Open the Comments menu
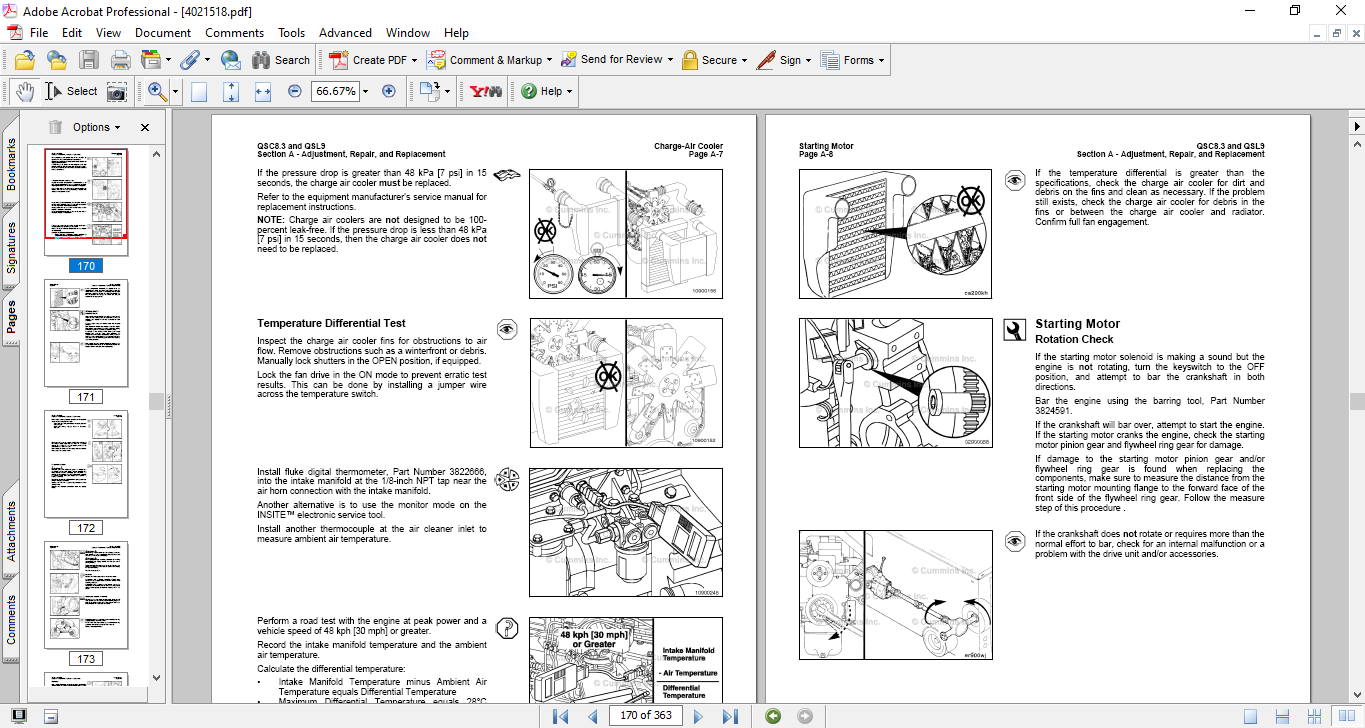 click(x=234, y=33)
